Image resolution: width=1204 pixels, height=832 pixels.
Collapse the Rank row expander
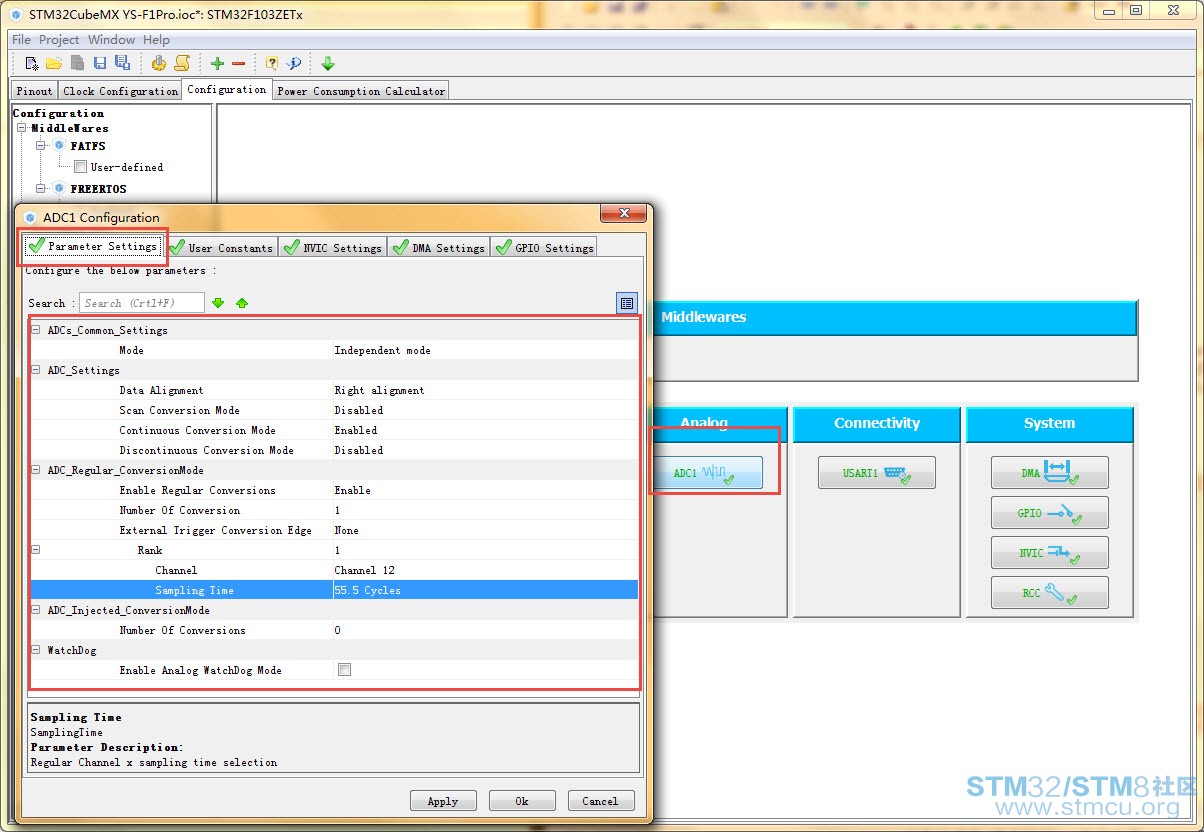point(36,550)
